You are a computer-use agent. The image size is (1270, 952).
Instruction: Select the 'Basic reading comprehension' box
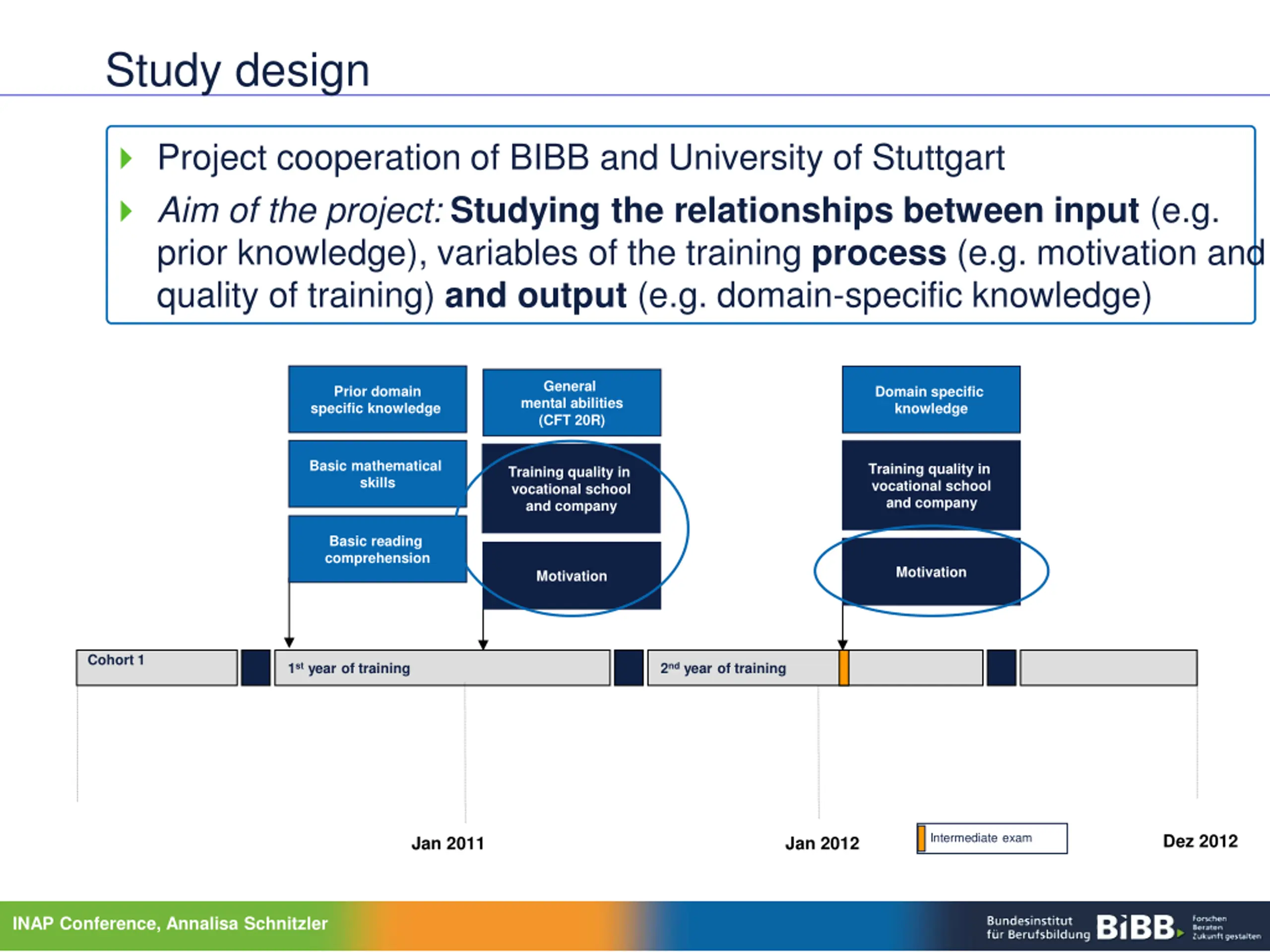pos(377,549)
